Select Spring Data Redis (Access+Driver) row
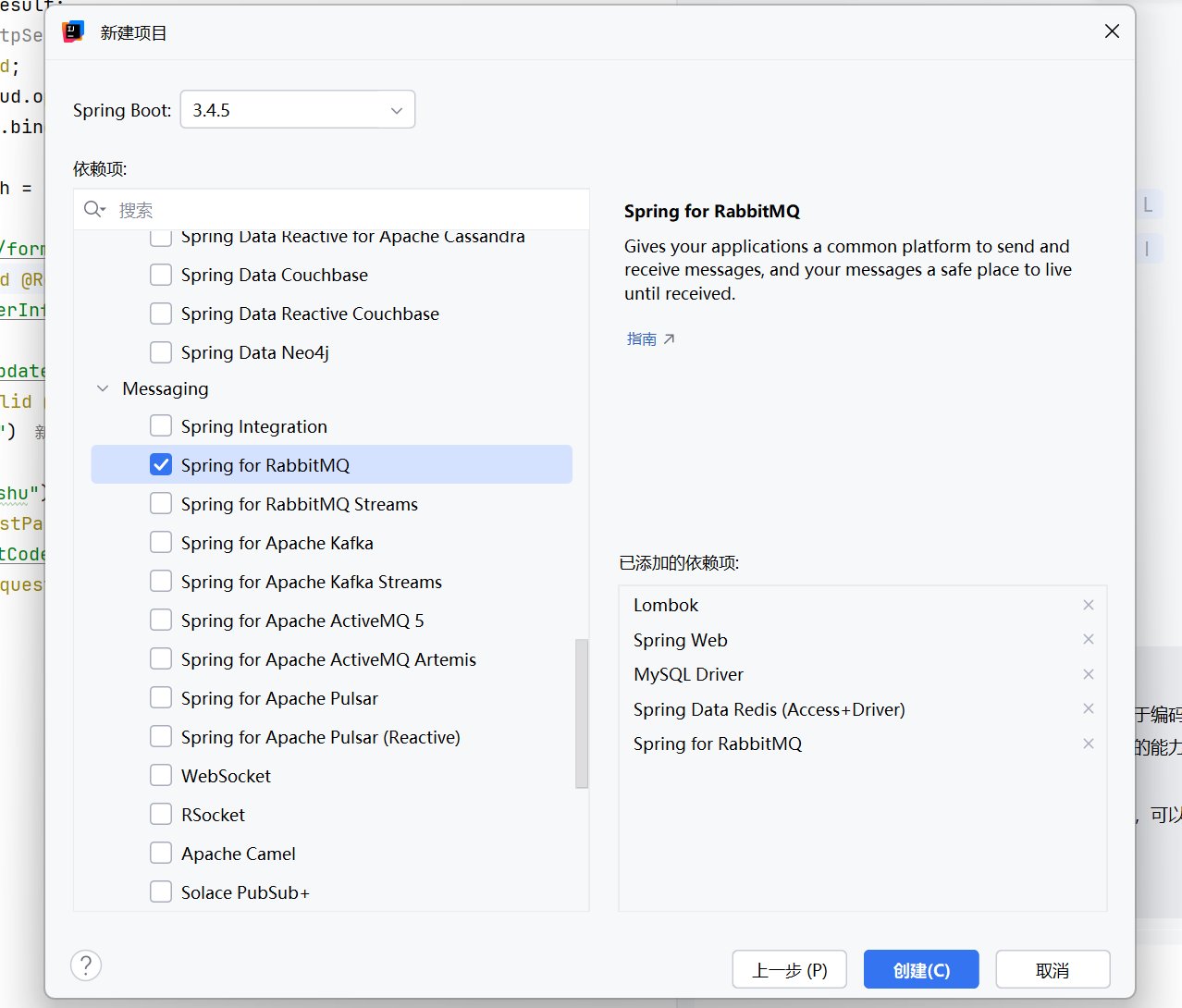Screen dimensions: 1182x1008 (862, 709)
